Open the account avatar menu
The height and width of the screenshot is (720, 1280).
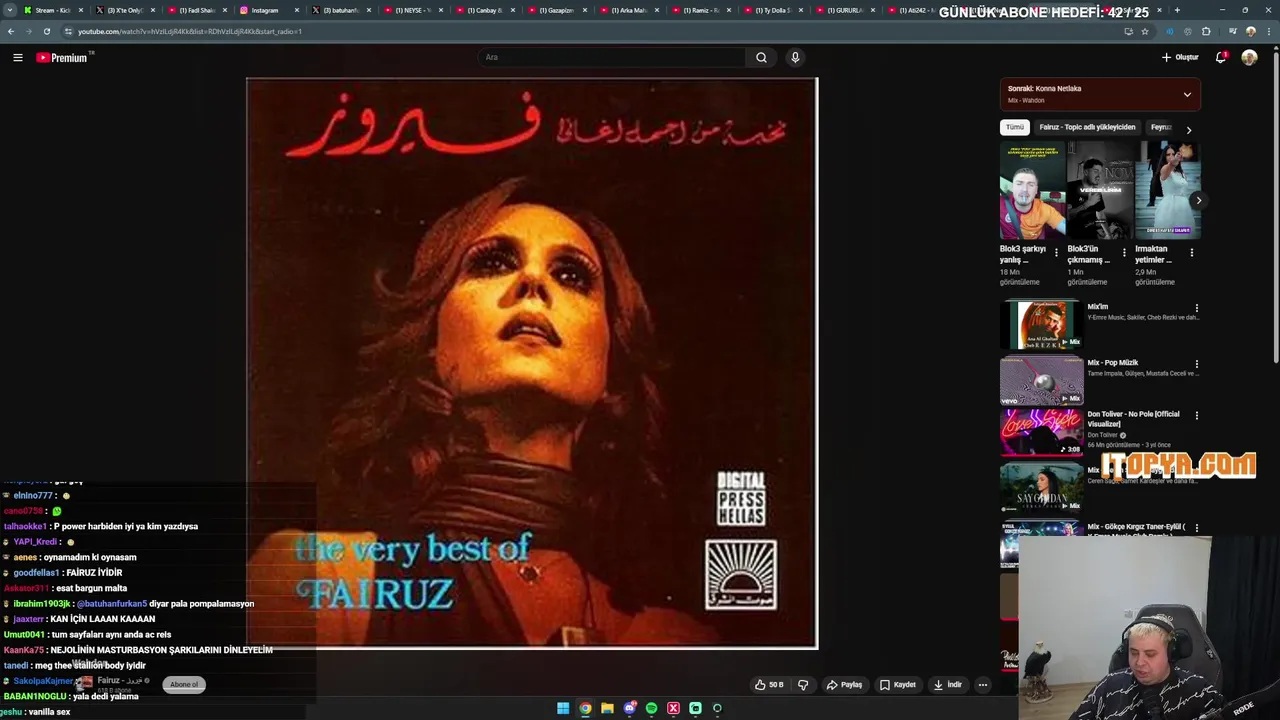[1249, 57]
